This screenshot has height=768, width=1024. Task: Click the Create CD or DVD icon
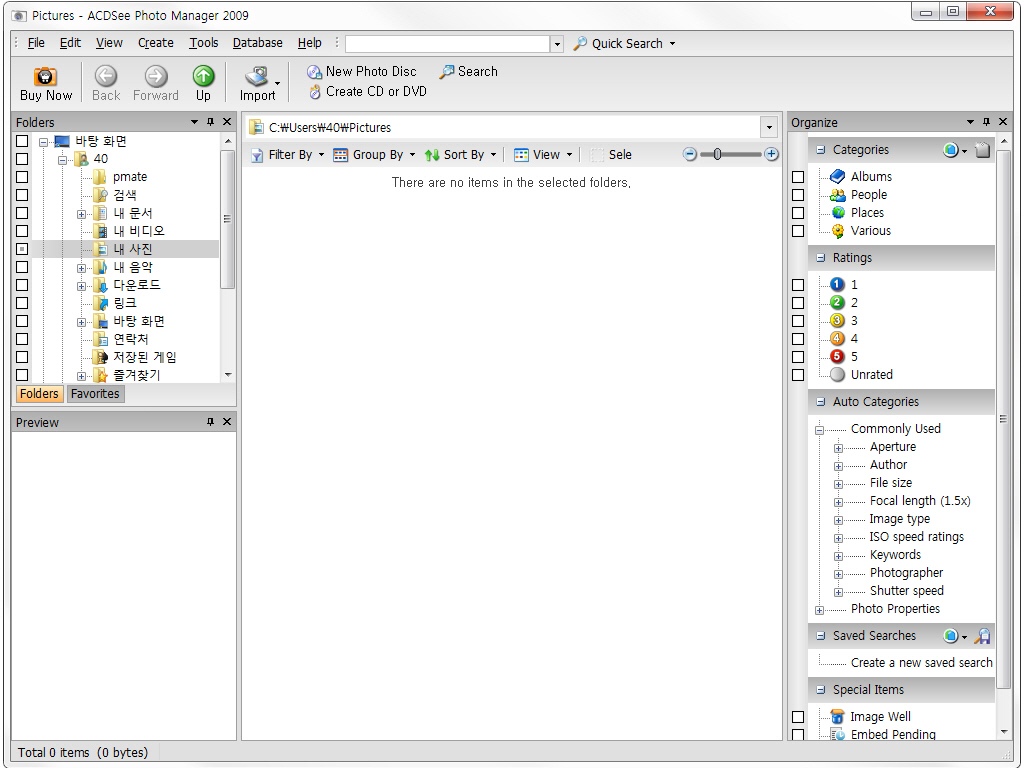(x=314, y=91)
